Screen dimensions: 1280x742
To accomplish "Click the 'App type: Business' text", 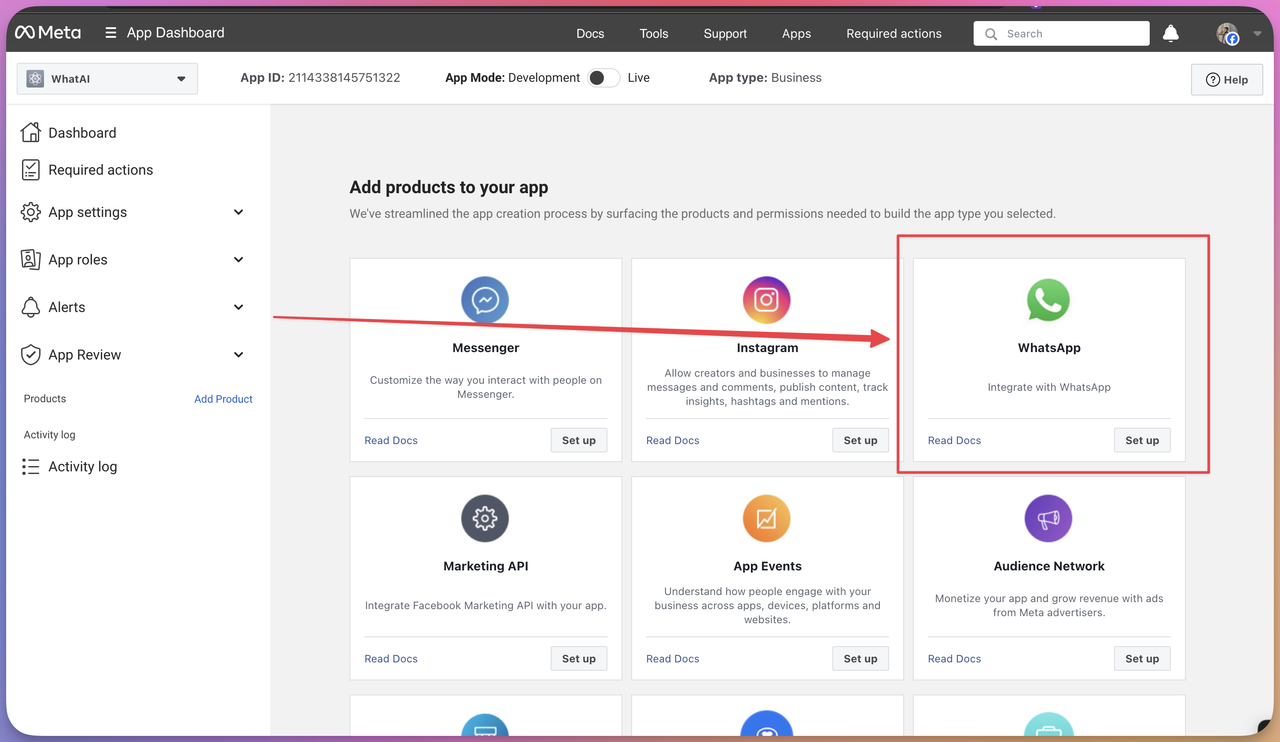I will coord(765,77).
